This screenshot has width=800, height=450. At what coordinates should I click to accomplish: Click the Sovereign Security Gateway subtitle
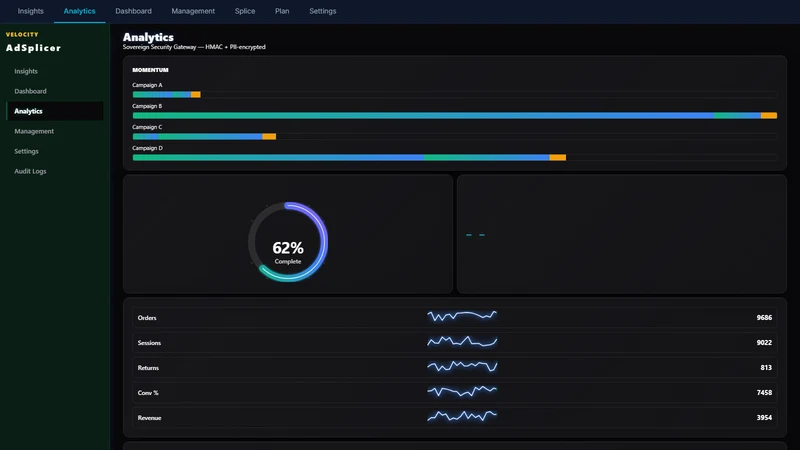click(194, 47)
